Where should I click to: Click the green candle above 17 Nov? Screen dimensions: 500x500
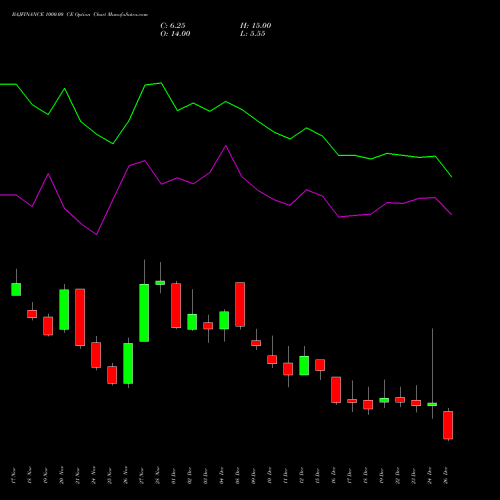(x=16, y=289)
